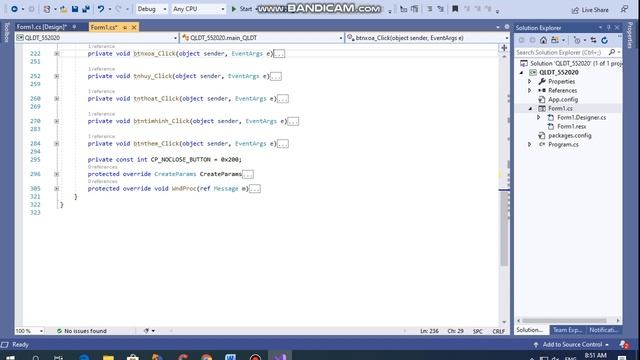Select the Solution 'QLDT_552020' node
Screen dimensions: 640x360
point(571,63)
